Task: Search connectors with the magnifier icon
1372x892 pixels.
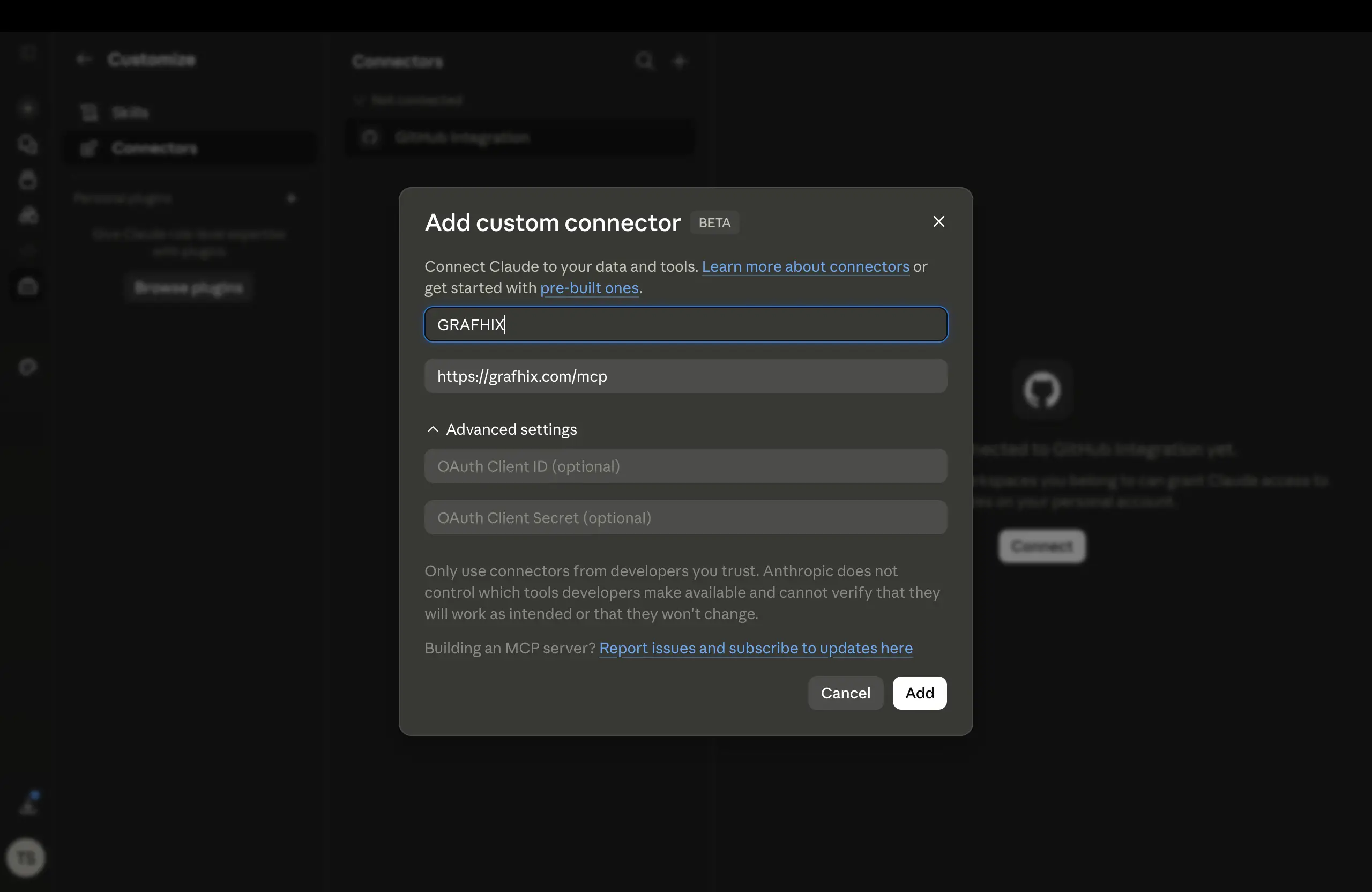Action: (645, 61)
